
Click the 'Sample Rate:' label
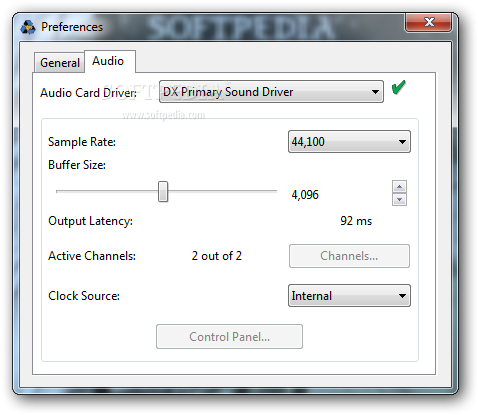tap(82, 142)
